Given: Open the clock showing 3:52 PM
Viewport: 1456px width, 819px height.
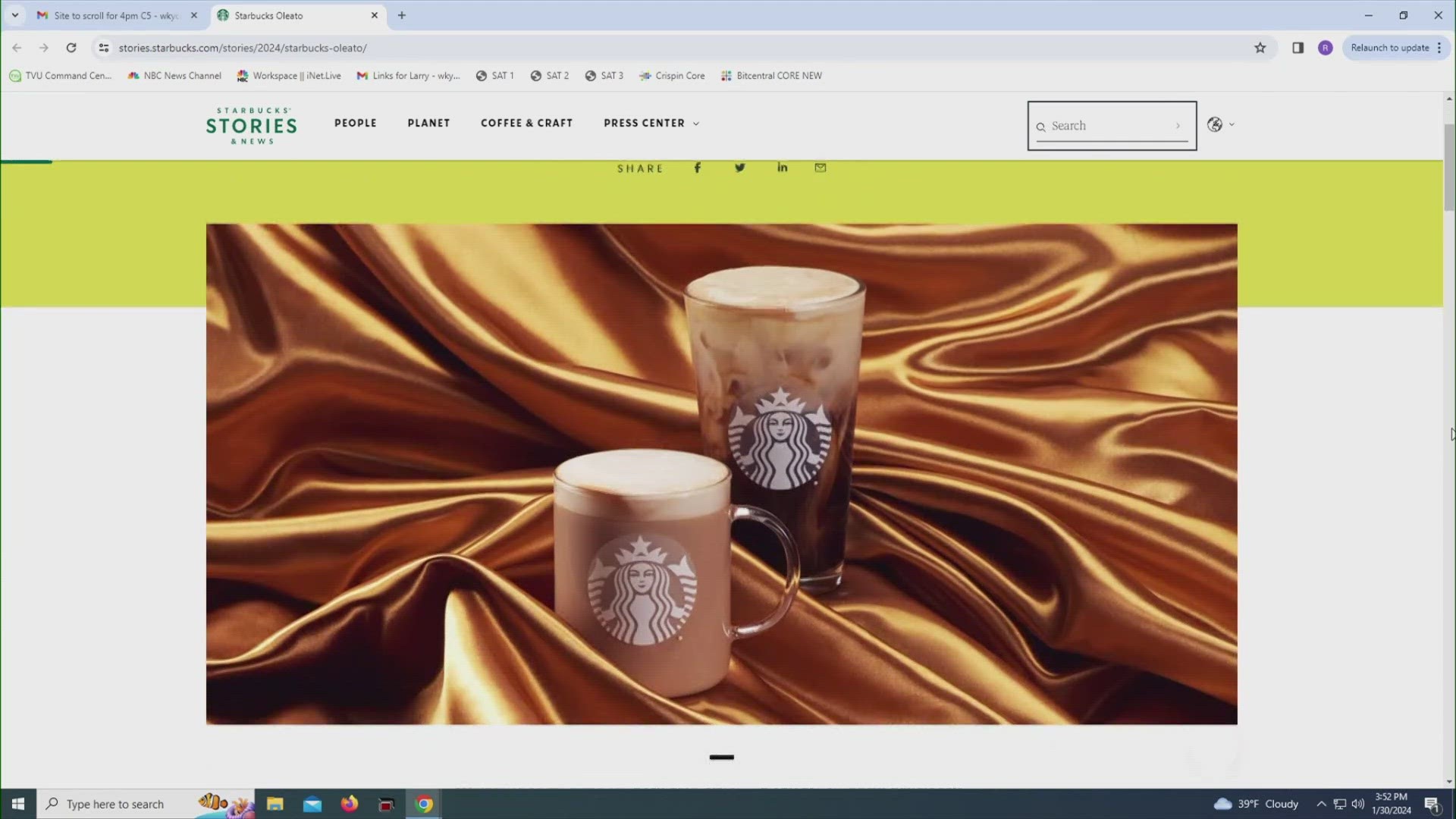Looking at the screenshot, I should click(1391, 804).
